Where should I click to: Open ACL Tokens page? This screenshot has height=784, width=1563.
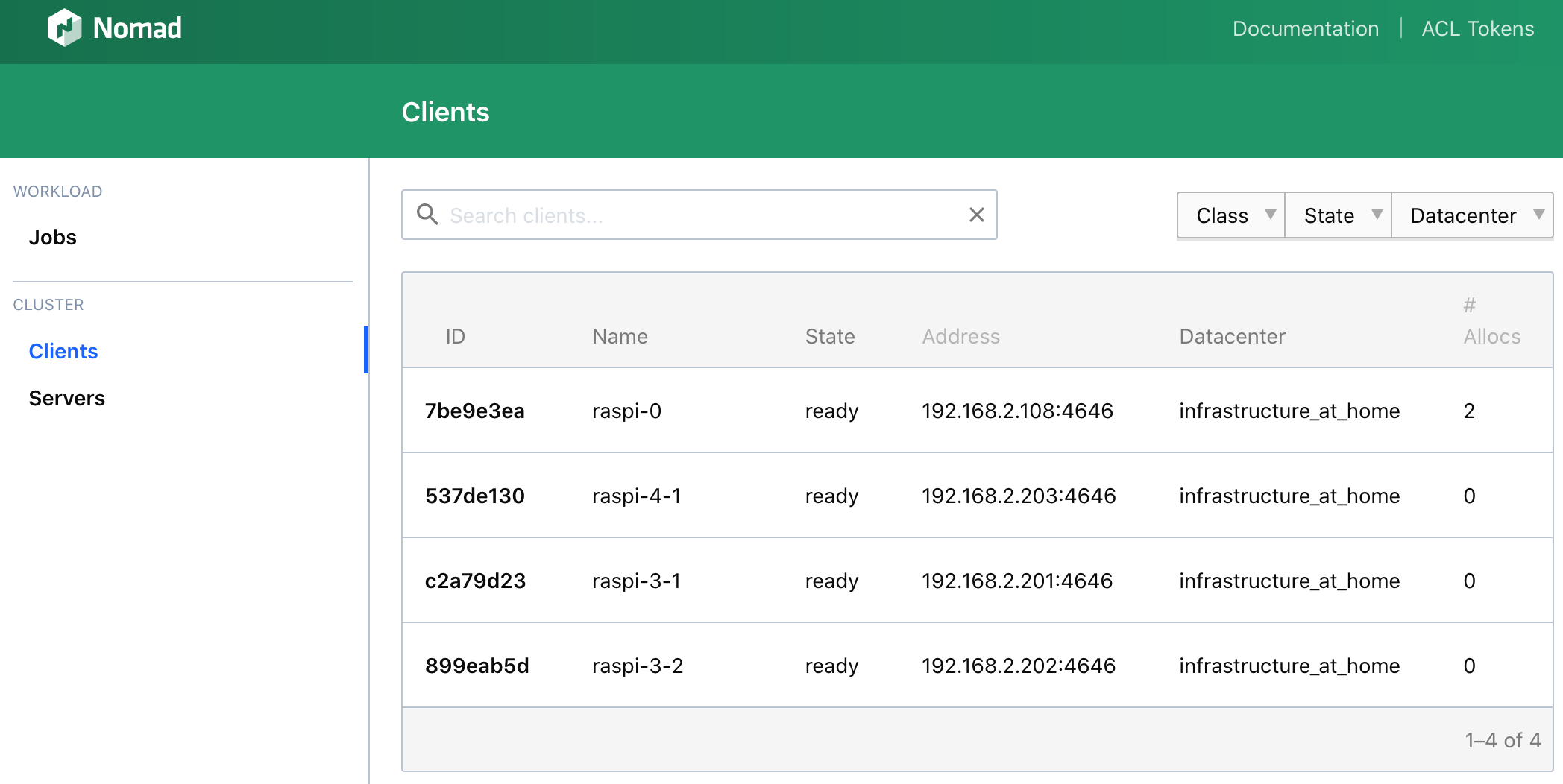1477,28
